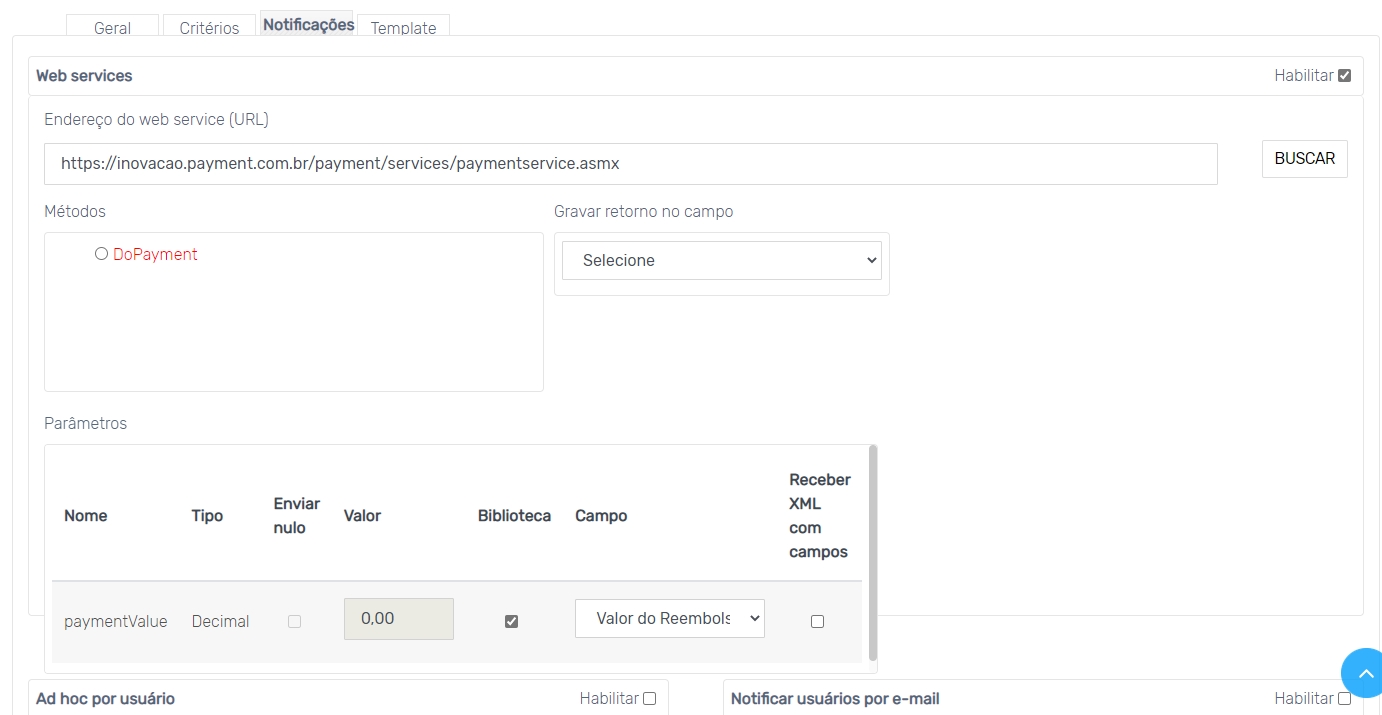
Task: Click the Web services section header
Action: point(85,76)
